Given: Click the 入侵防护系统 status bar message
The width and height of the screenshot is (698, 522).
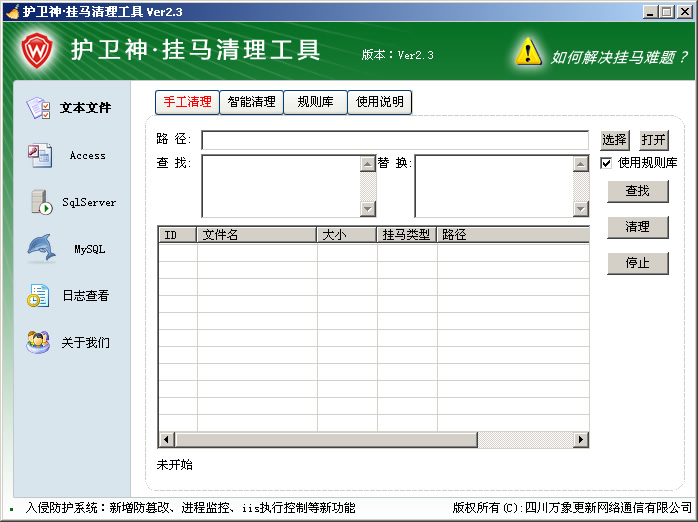Looking at the screenshot, I should click(191, 508).
